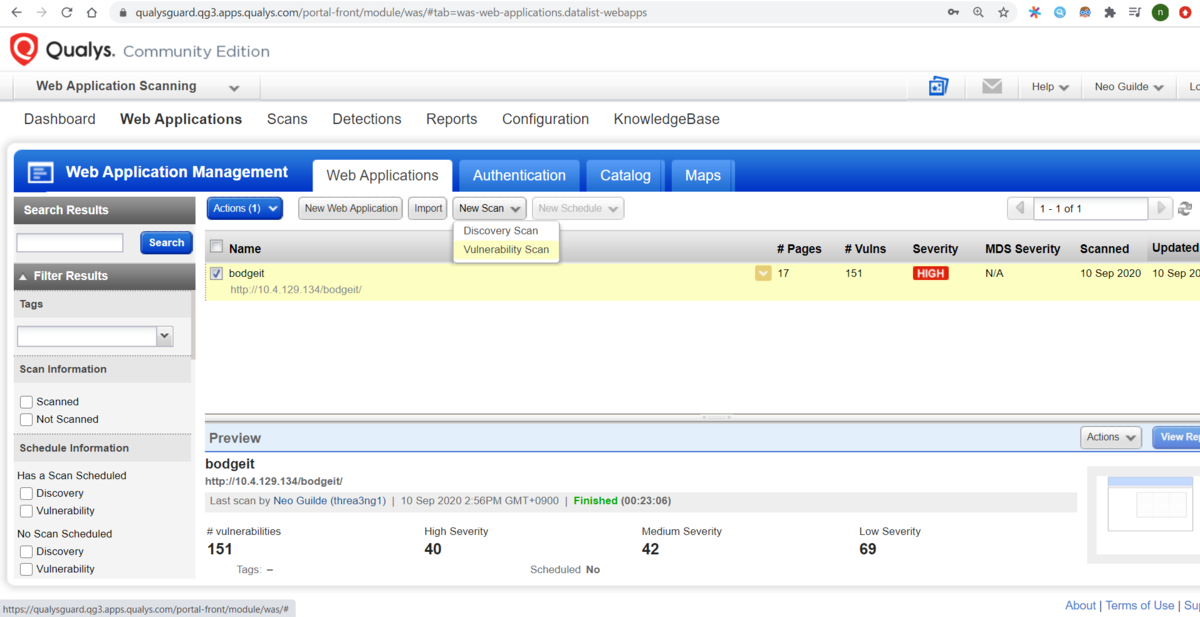The height and width of the screenshot is (617, 1200).
Task: Sort by # Vulns column header
Action: pos(867,249)
